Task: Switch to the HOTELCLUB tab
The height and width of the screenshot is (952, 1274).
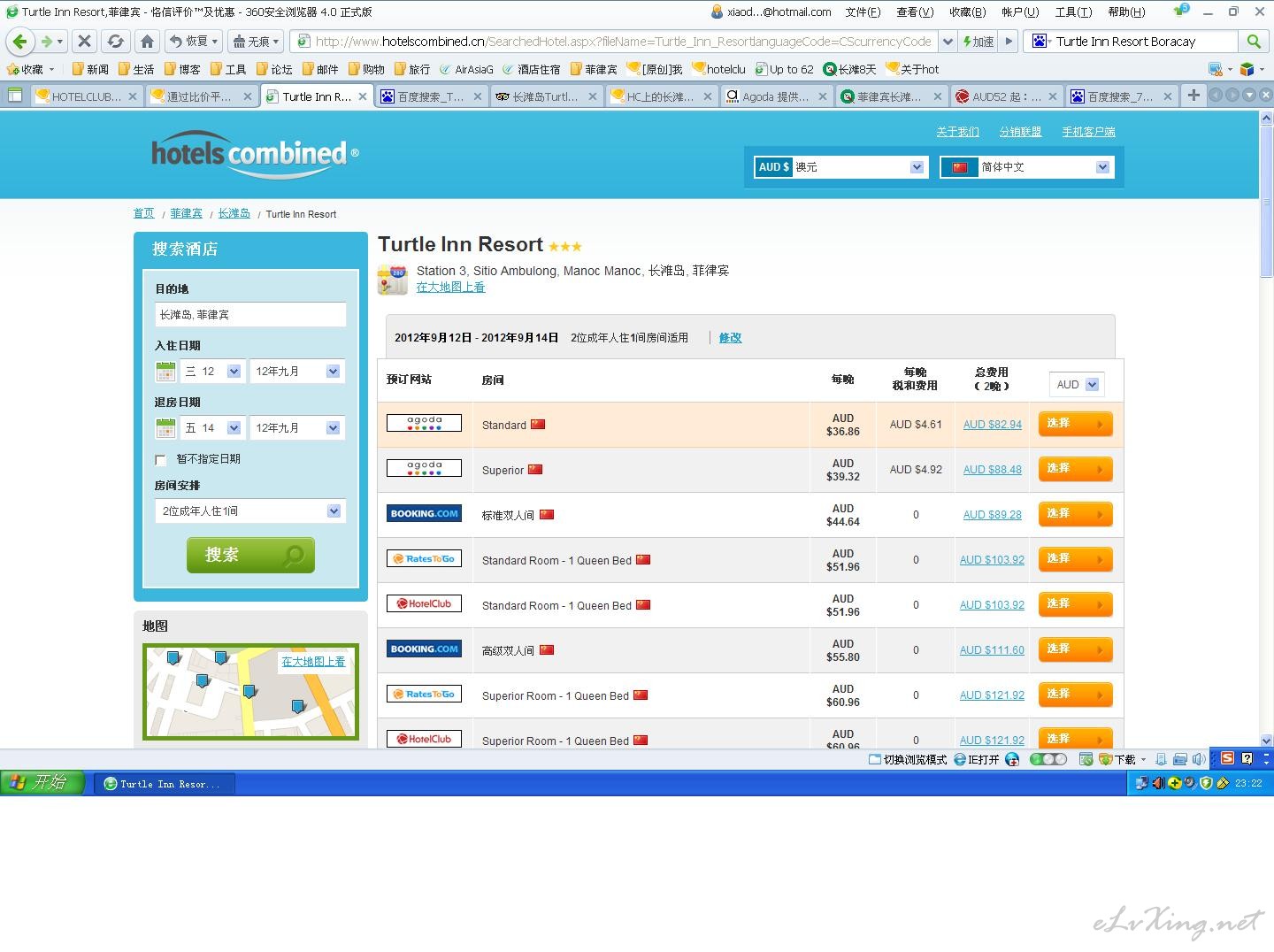Action: (x=87, y=96)
